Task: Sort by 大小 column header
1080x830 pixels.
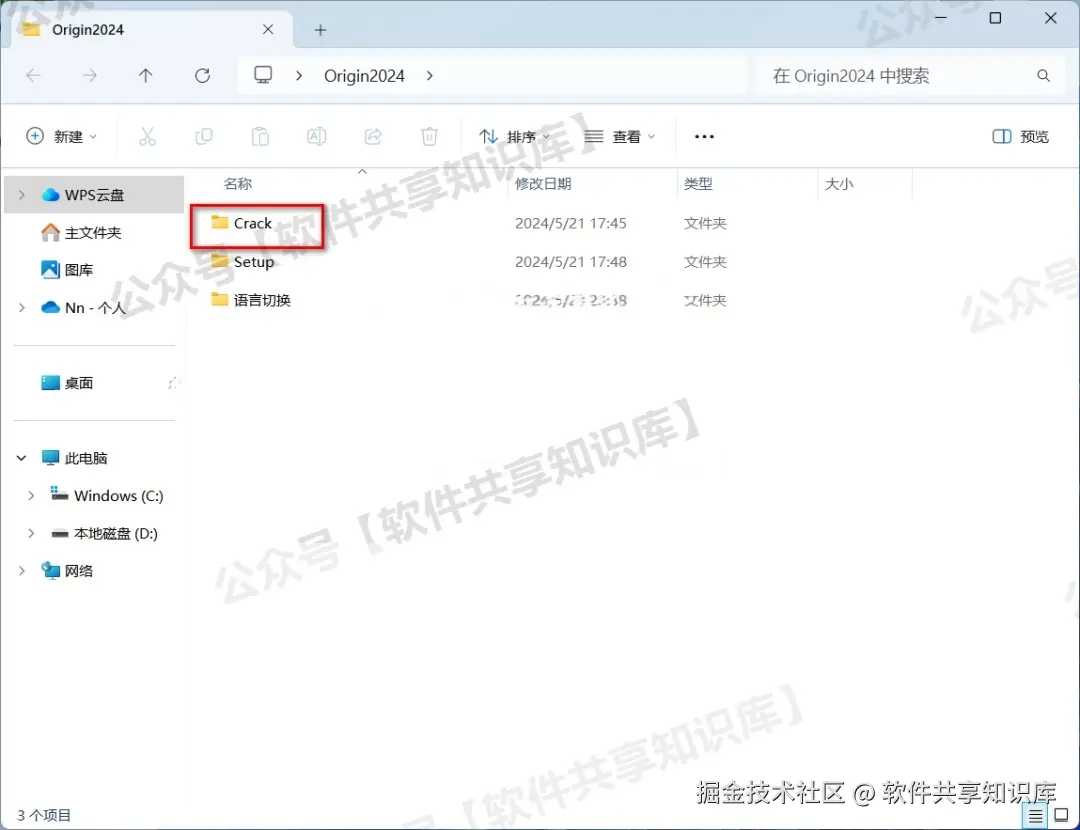Action: click(x=839, y=184)
